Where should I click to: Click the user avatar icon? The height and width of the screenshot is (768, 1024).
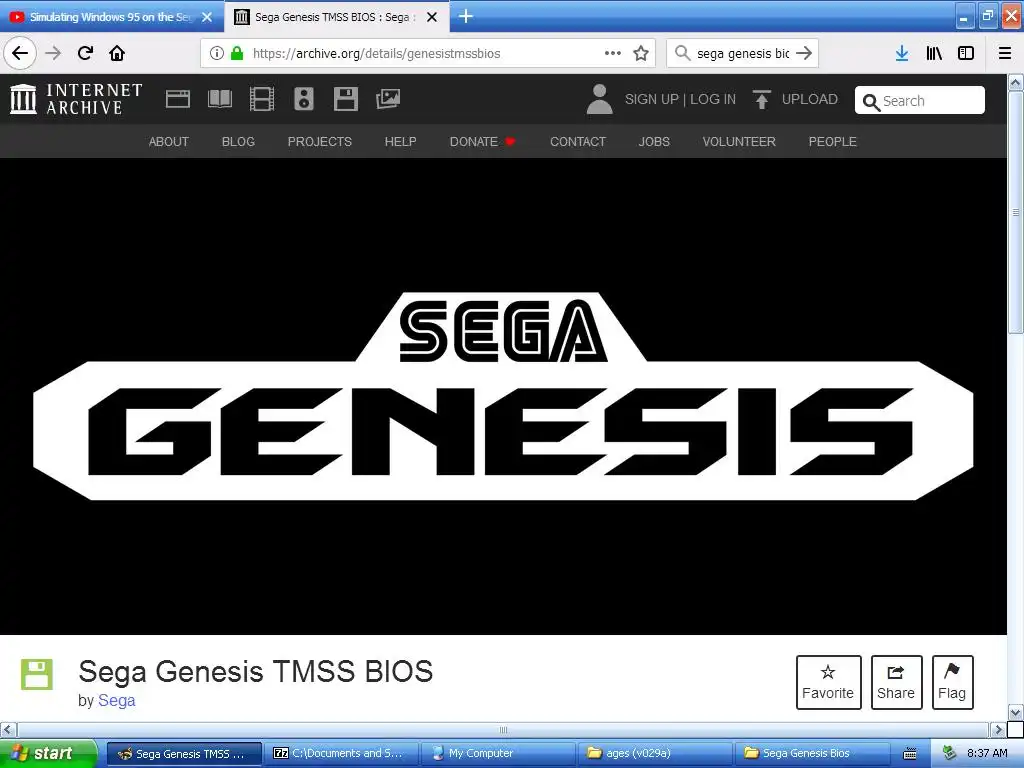[600, 99]
